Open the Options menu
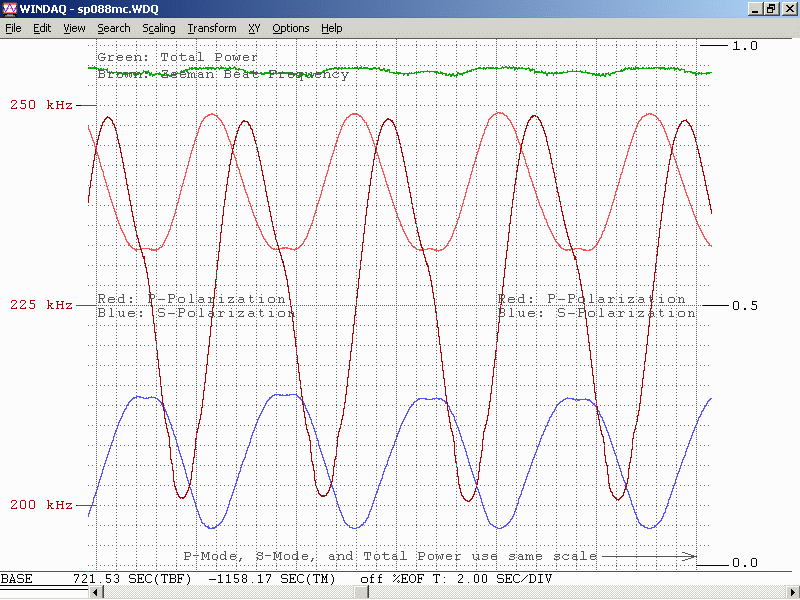Screen dimensions: 800x600 (291, 28)
